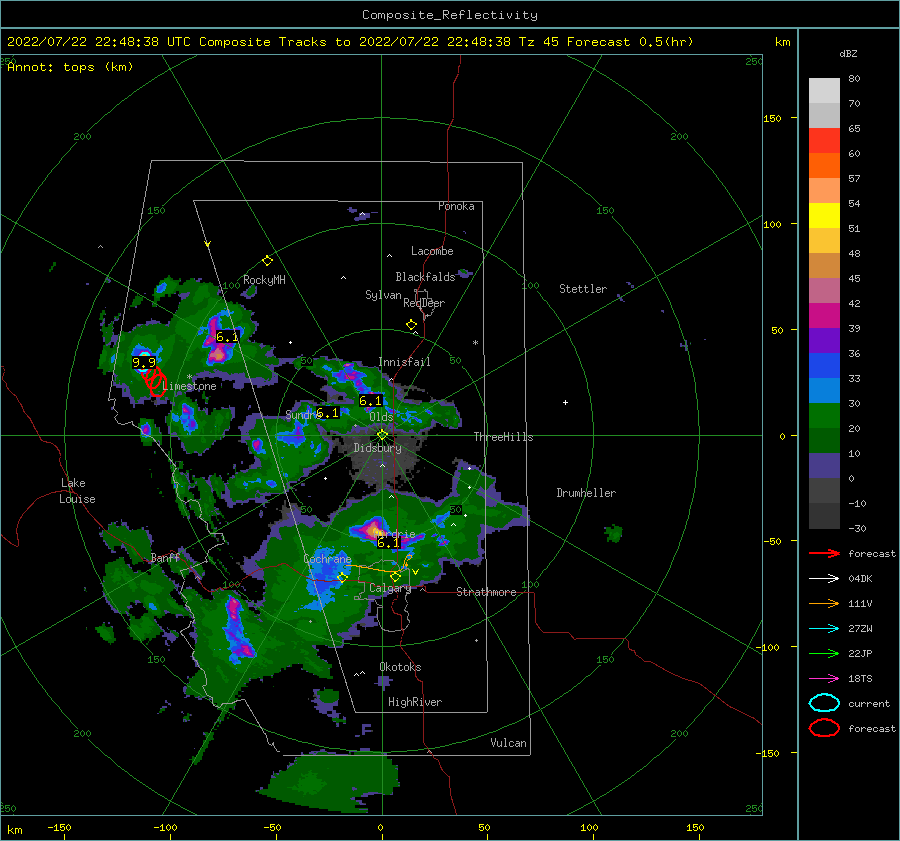Click the yellow diamond marker near RockyMH
Image resolution: width=900 pixels, height=841 pixels.
(x=267, y=261)
